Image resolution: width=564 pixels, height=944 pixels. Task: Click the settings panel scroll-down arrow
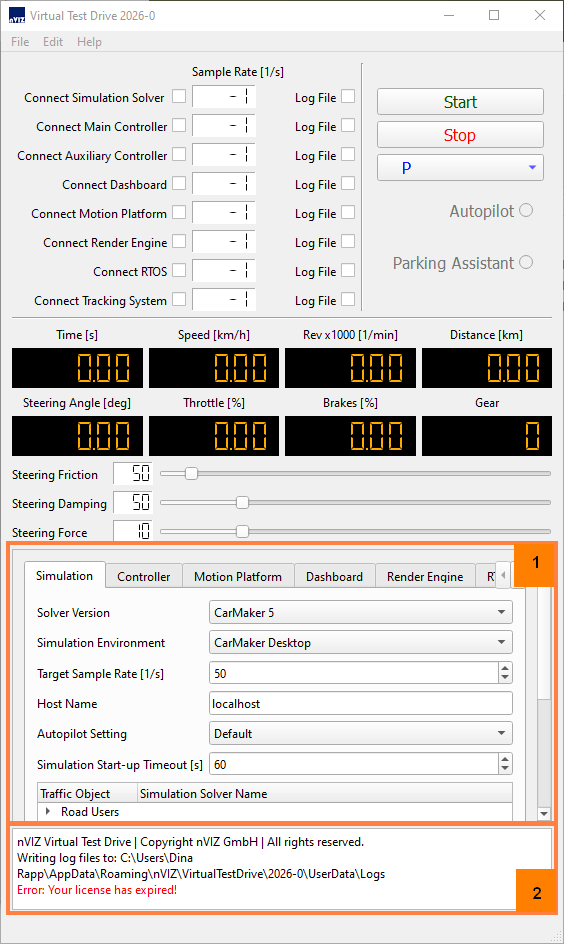coord(544,813)
